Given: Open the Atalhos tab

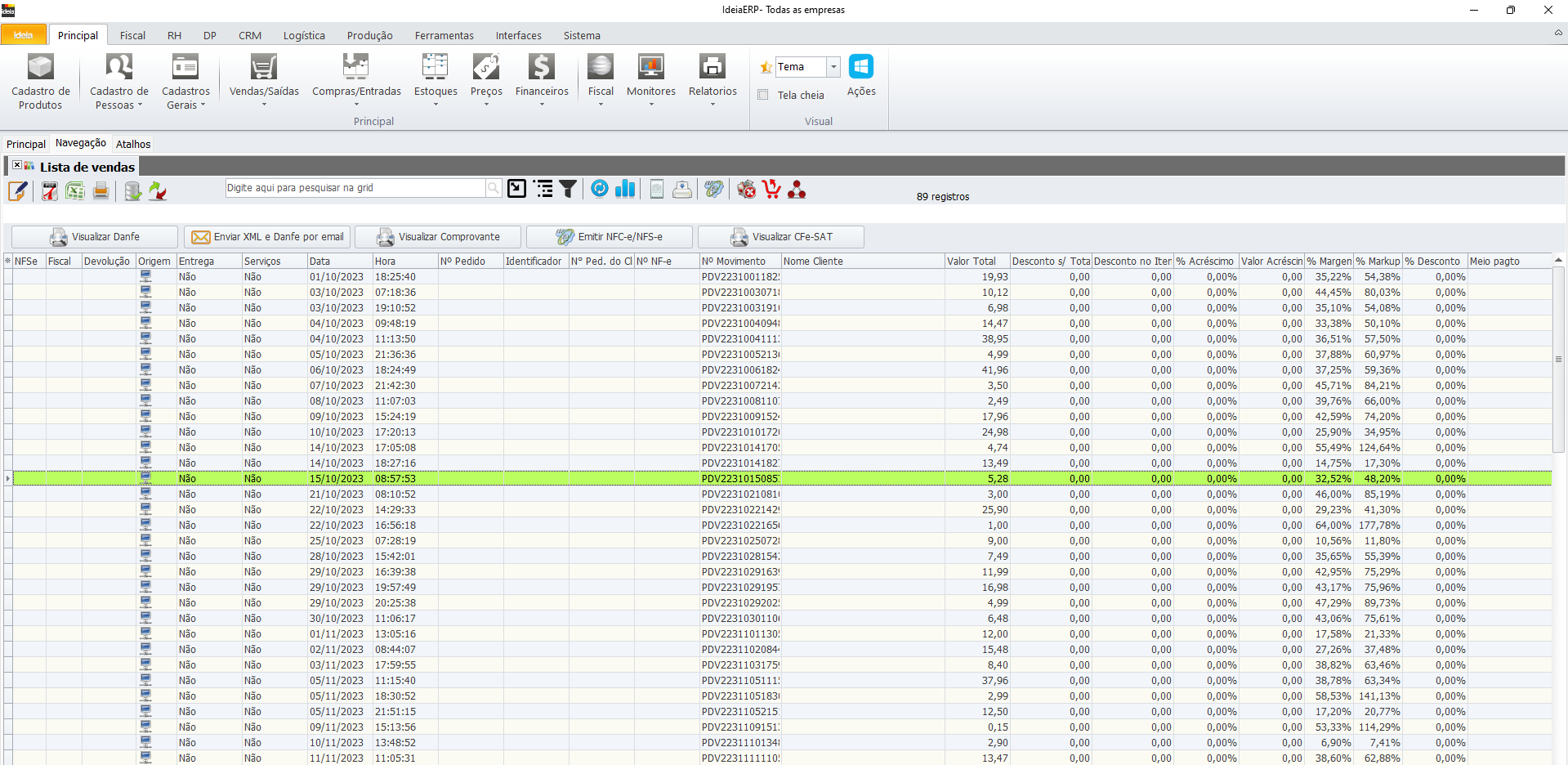Looking at the screenshot, I should pos(133,144).
